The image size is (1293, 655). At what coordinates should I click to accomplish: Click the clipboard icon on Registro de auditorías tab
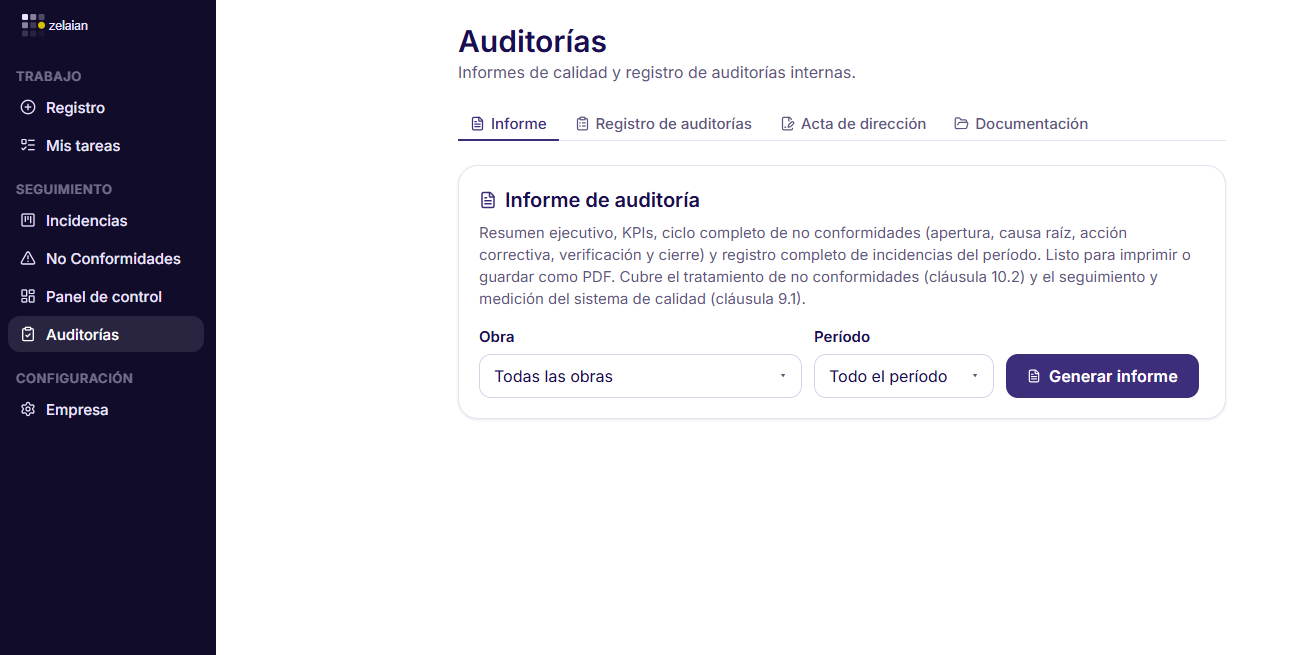[x=582, y=124]
